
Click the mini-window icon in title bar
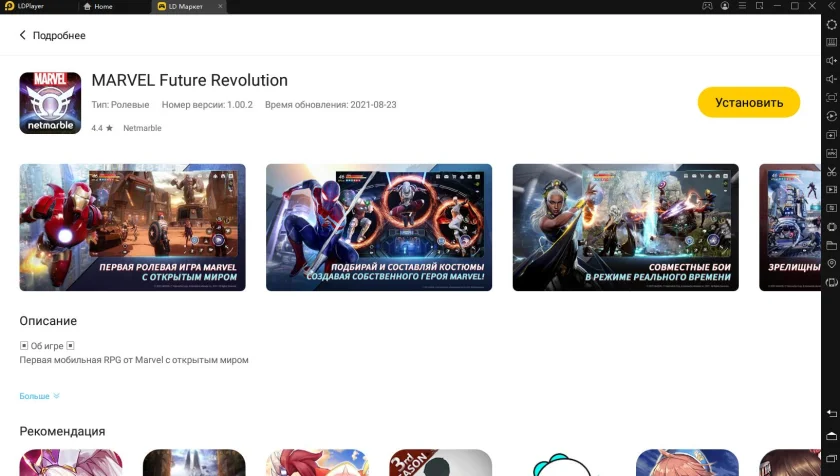[x=760, y=6]
